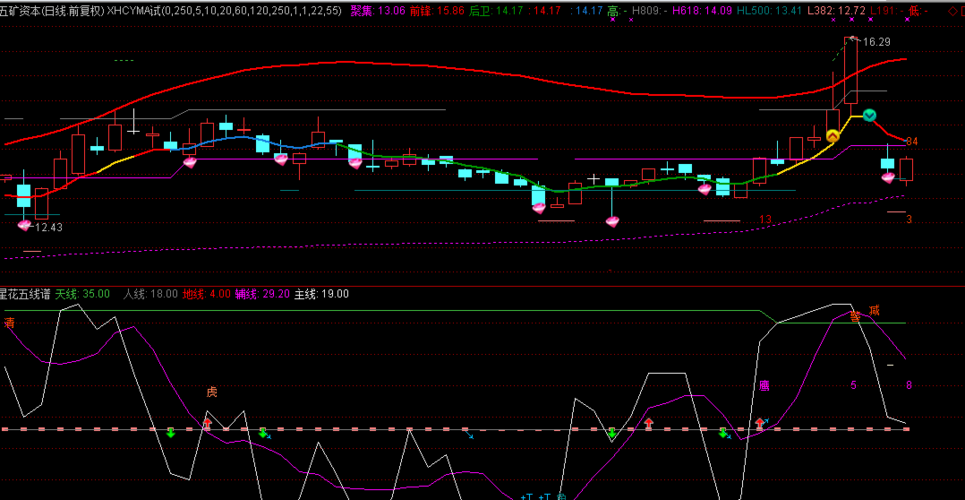Viewport: 965px width, 500px height.
Task: Click the yellow up-arrow circle signal marker
Action: pyautogui.click(x=833, y=135)
